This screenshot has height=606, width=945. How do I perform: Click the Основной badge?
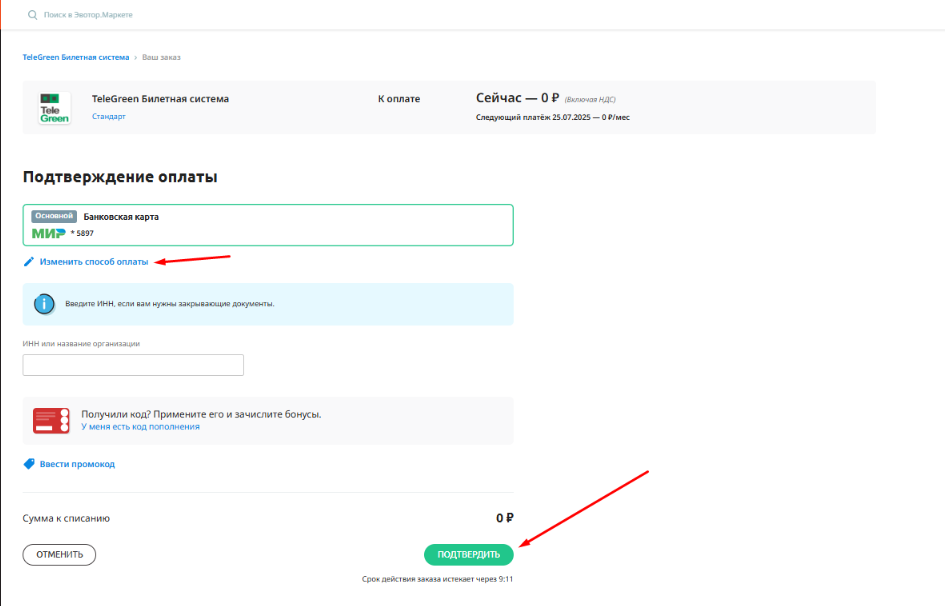[x=54, y=216]
